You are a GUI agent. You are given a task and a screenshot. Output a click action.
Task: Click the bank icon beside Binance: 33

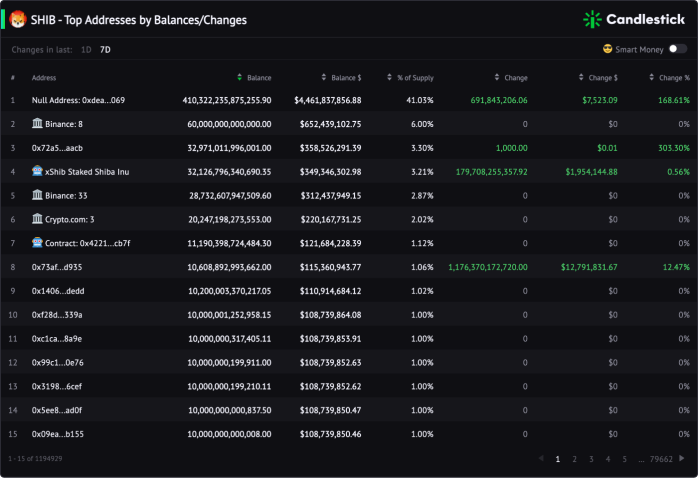pos(37,195)
